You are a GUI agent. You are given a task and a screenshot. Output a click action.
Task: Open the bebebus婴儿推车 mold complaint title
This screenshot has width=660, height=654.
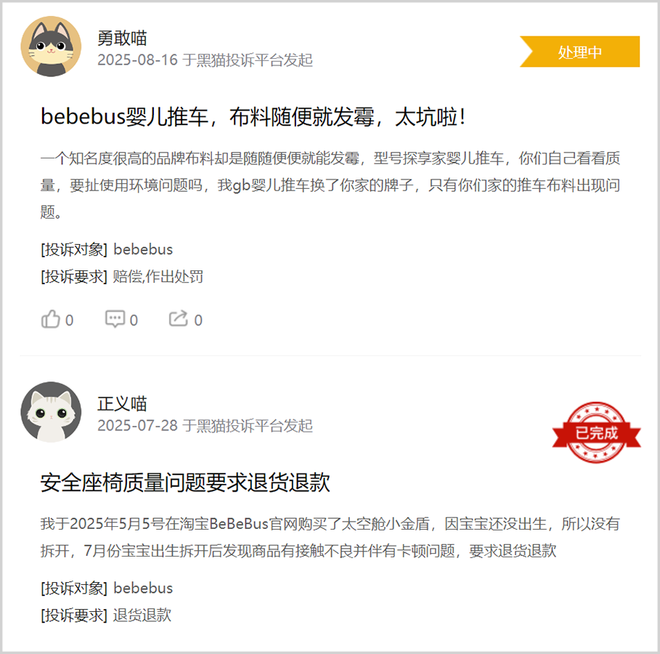253,117
